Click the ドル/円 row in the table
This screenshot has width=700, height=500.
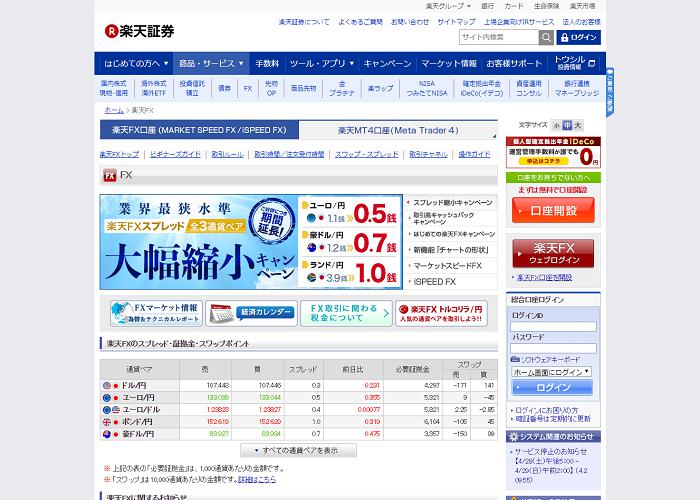(x=298, y=385)
